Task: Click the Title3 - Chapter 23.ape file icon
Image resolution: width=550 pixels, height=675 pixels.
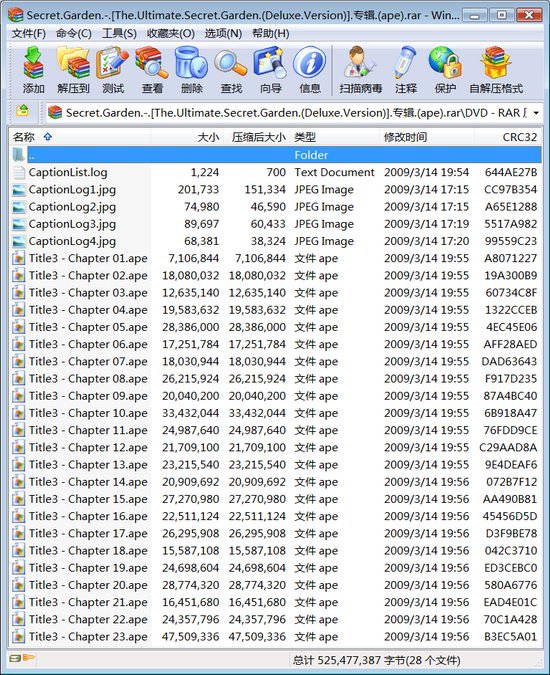Action: pos(19,636)
